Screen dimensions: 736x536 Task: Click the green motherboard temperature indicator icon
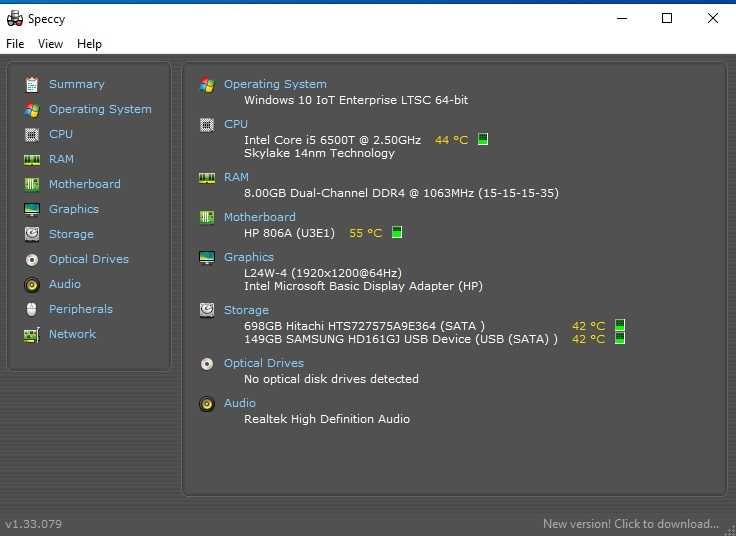pos(397,232)
